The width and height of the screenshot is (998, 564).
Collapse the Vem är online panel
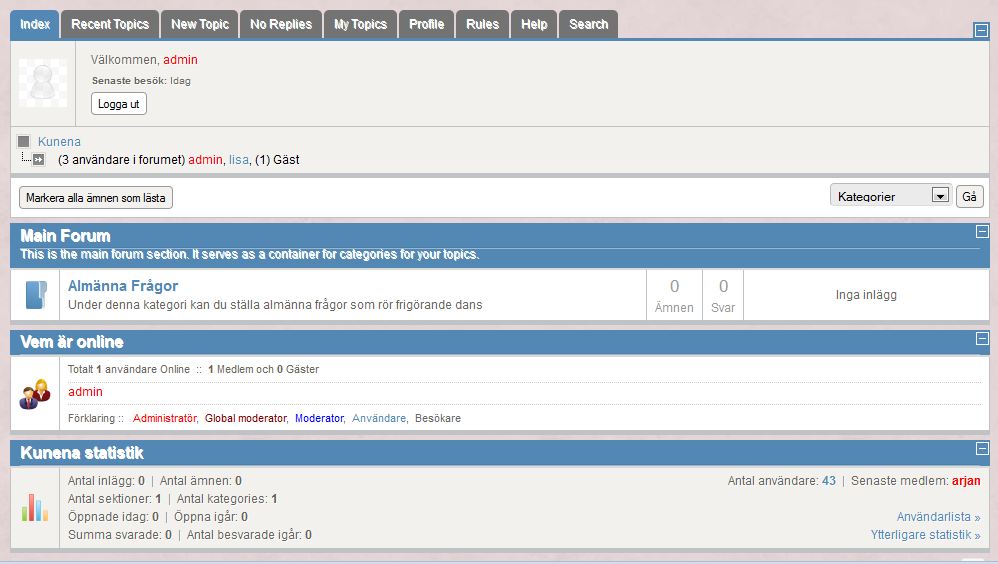tap(981, 339)
